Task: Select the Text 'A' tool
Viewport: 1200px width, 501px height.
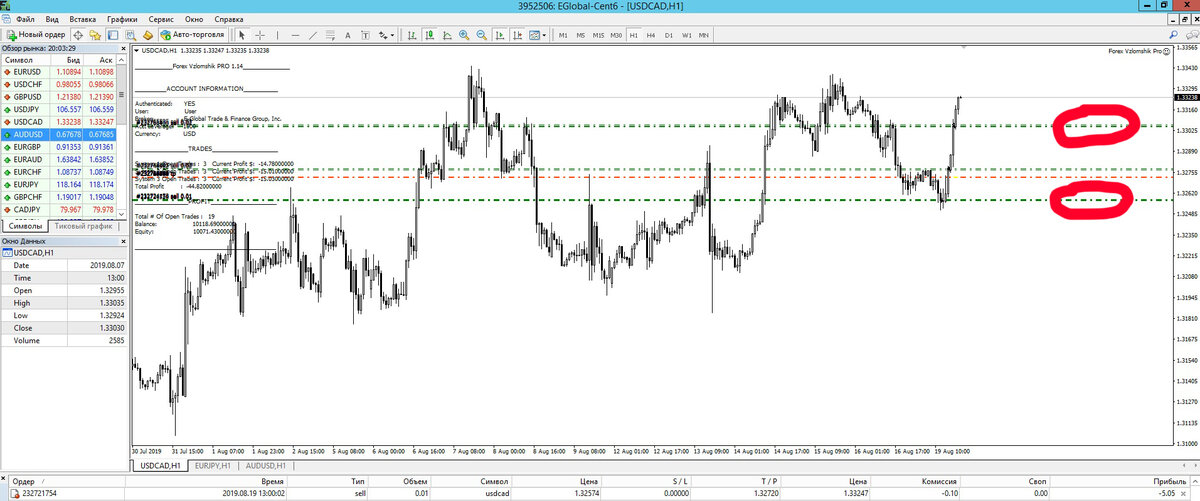Action: 348,35
